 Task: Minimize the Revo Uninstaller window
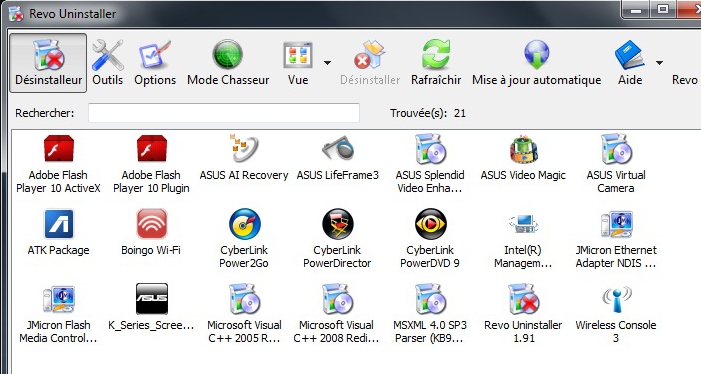636,10
